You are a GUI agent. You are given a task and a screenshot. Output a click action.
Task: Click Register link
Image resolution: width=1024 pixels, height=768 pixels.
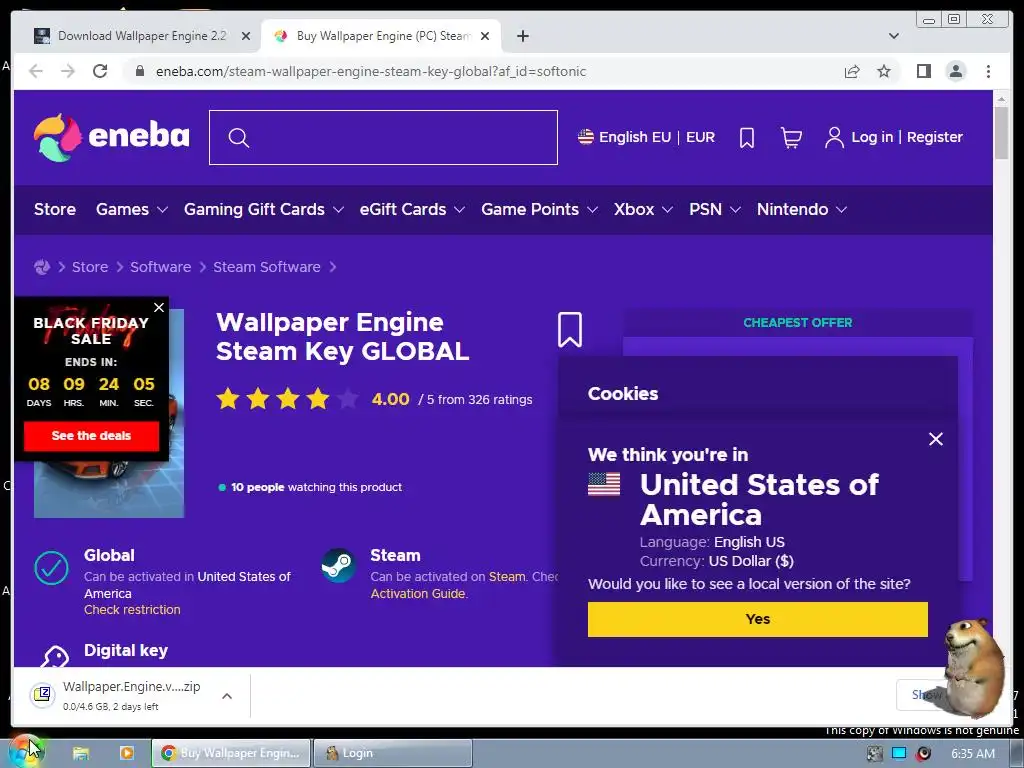coord(935,137)
